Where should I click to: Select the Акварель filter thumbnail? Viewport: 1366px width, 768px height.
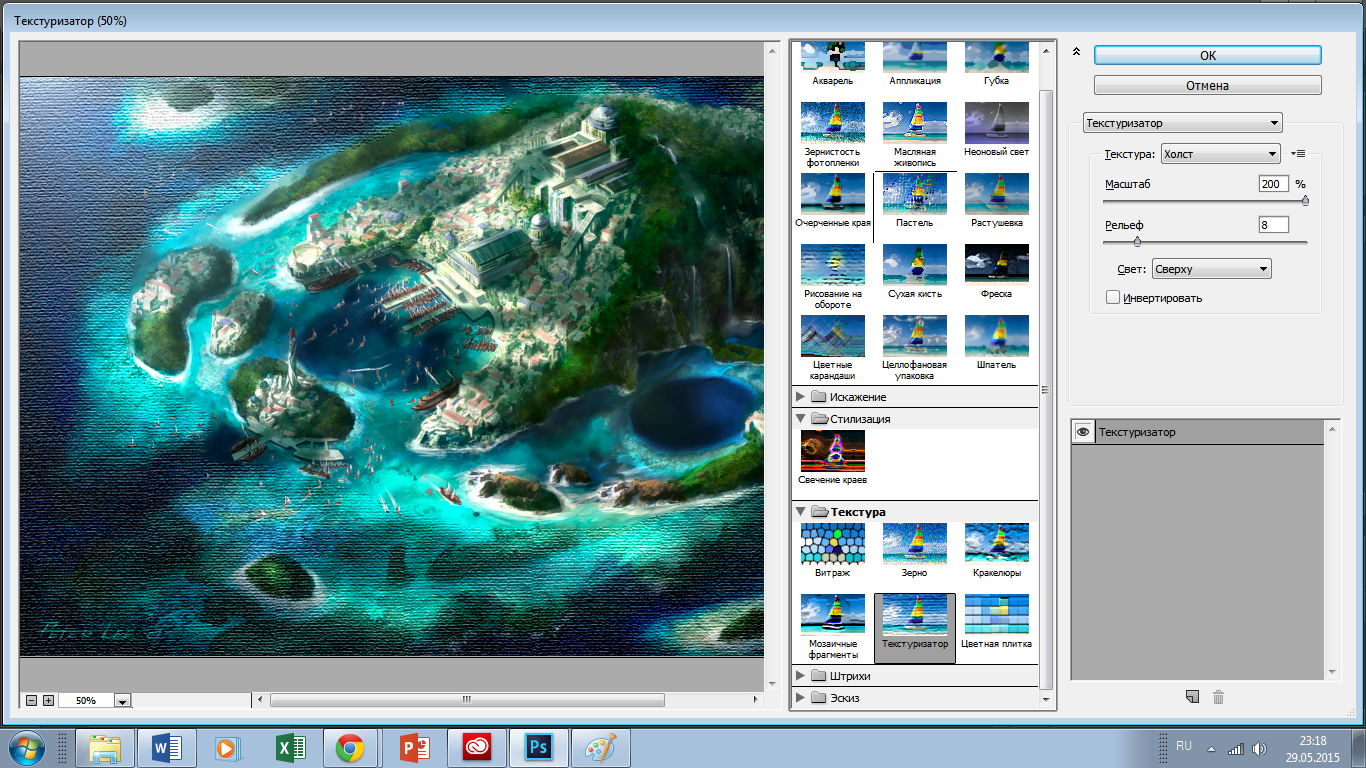[832, 58]
